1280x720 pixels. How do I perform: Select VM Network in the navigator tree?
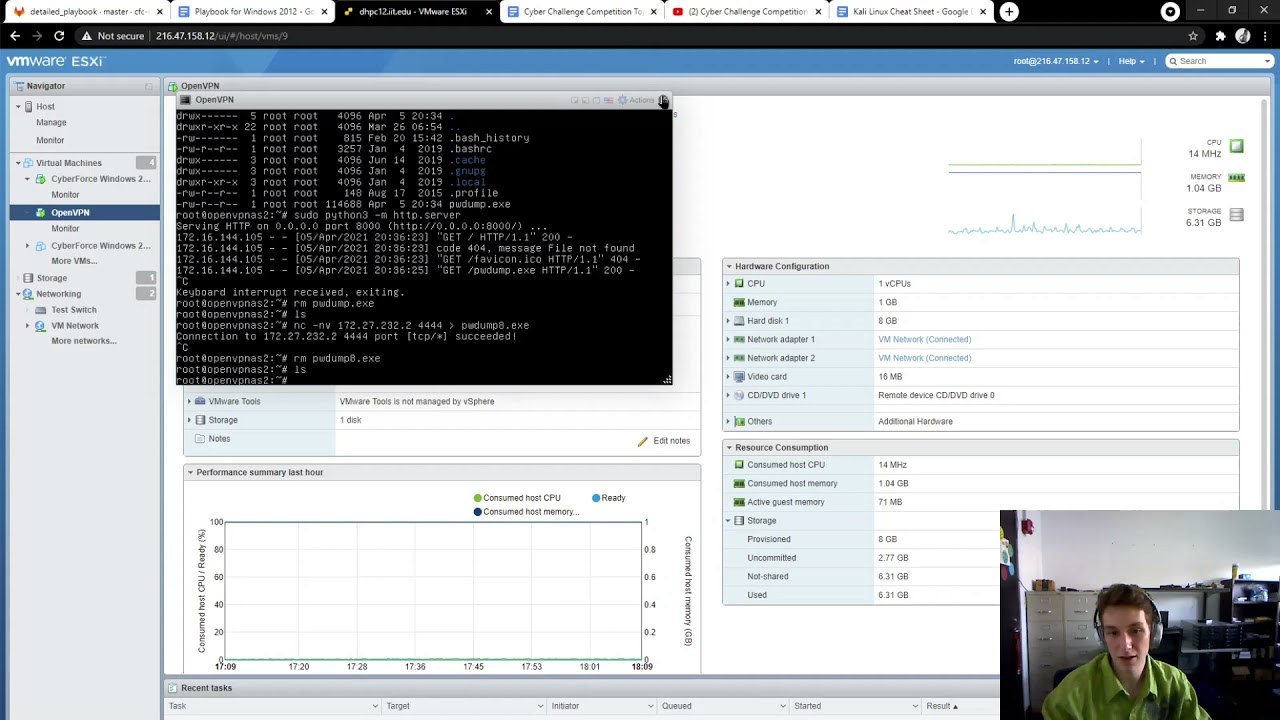(75, 326)
